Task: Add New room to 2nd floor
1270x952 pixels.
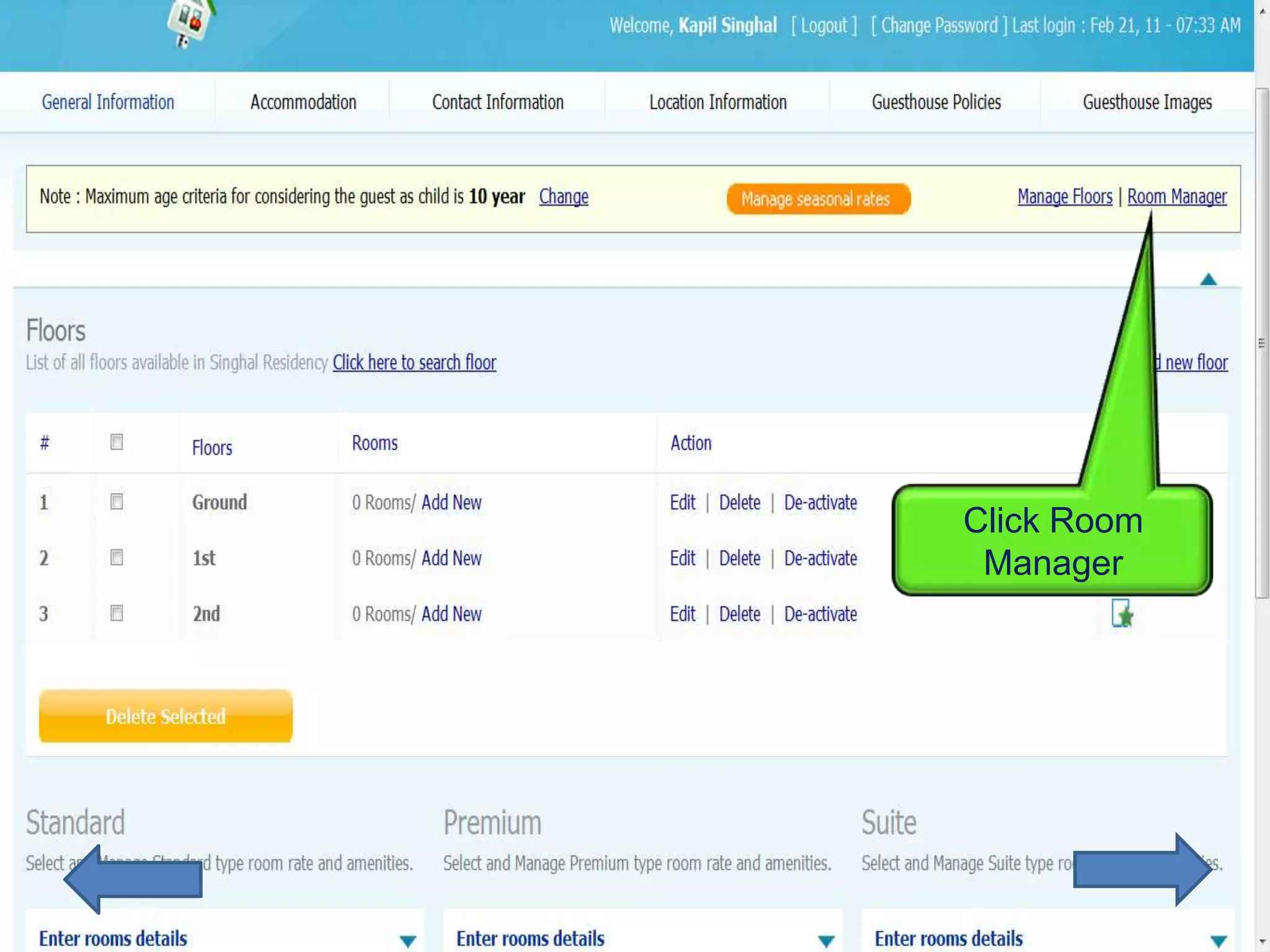Action: tap(451, 614)
